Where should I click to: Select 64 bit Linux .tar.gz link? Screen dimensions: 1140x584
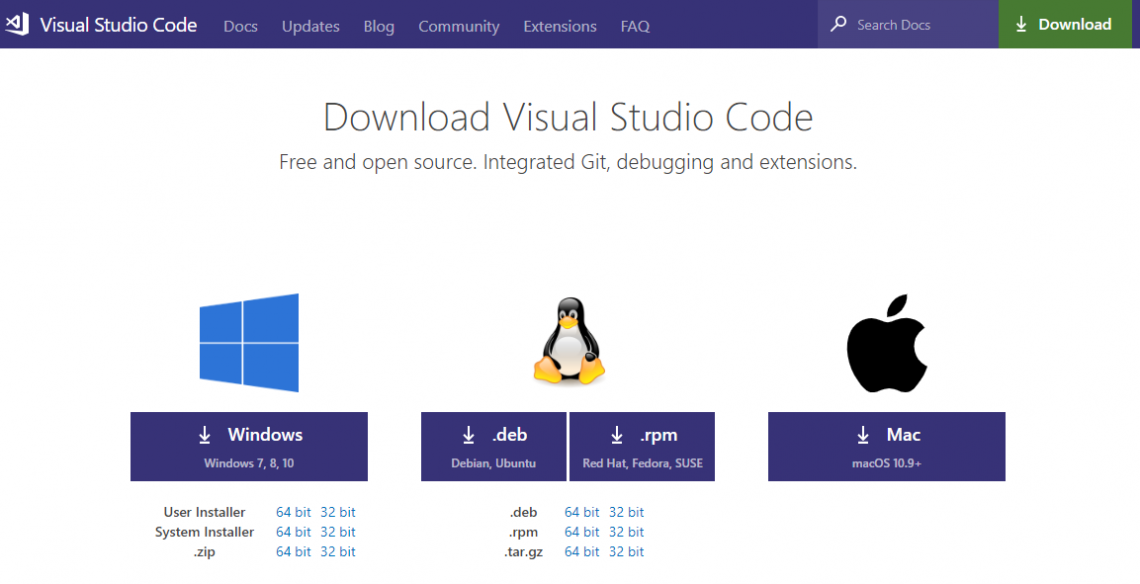tap(582, 552)
